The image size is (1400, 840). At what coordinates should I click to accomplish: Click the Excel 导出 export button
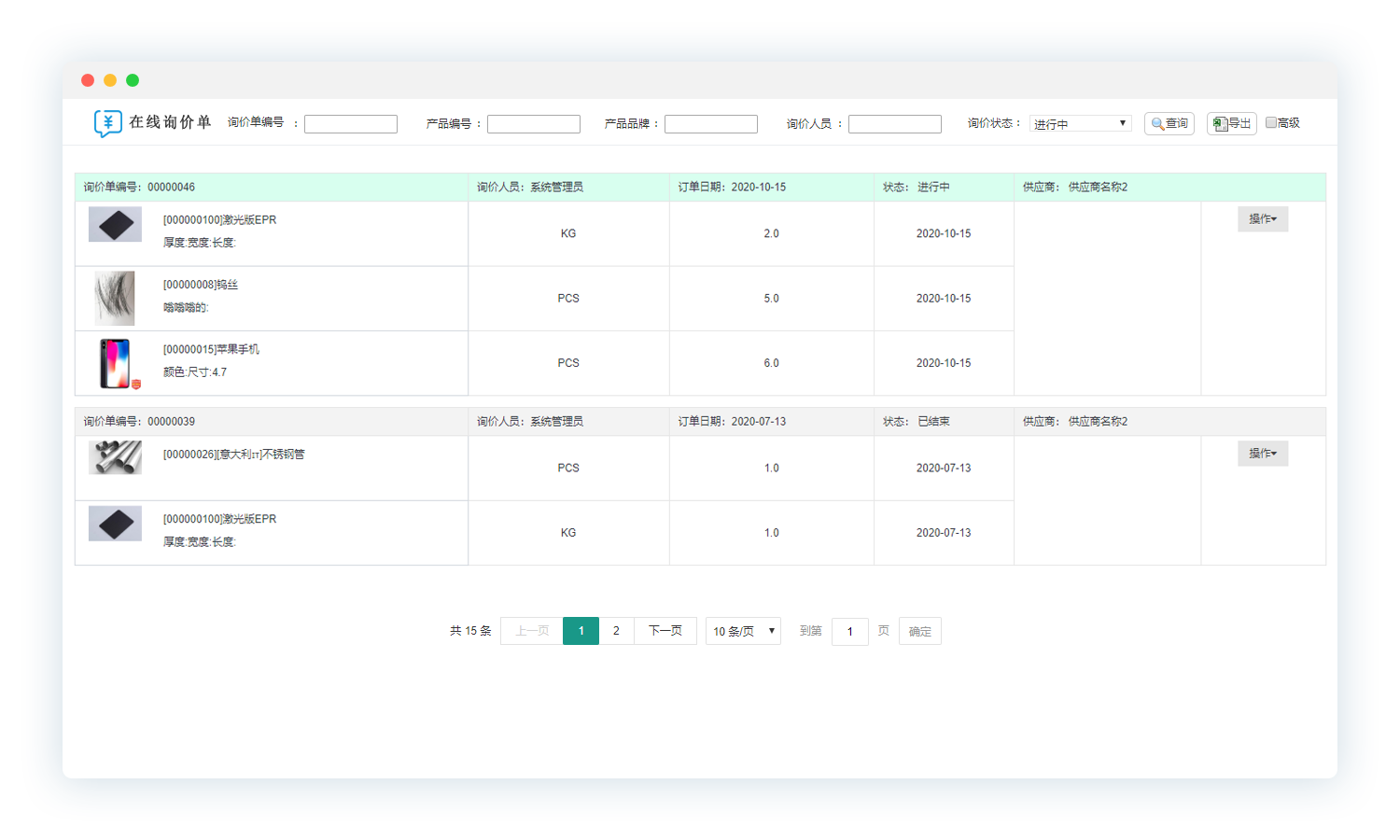(x=1231, y=123)
